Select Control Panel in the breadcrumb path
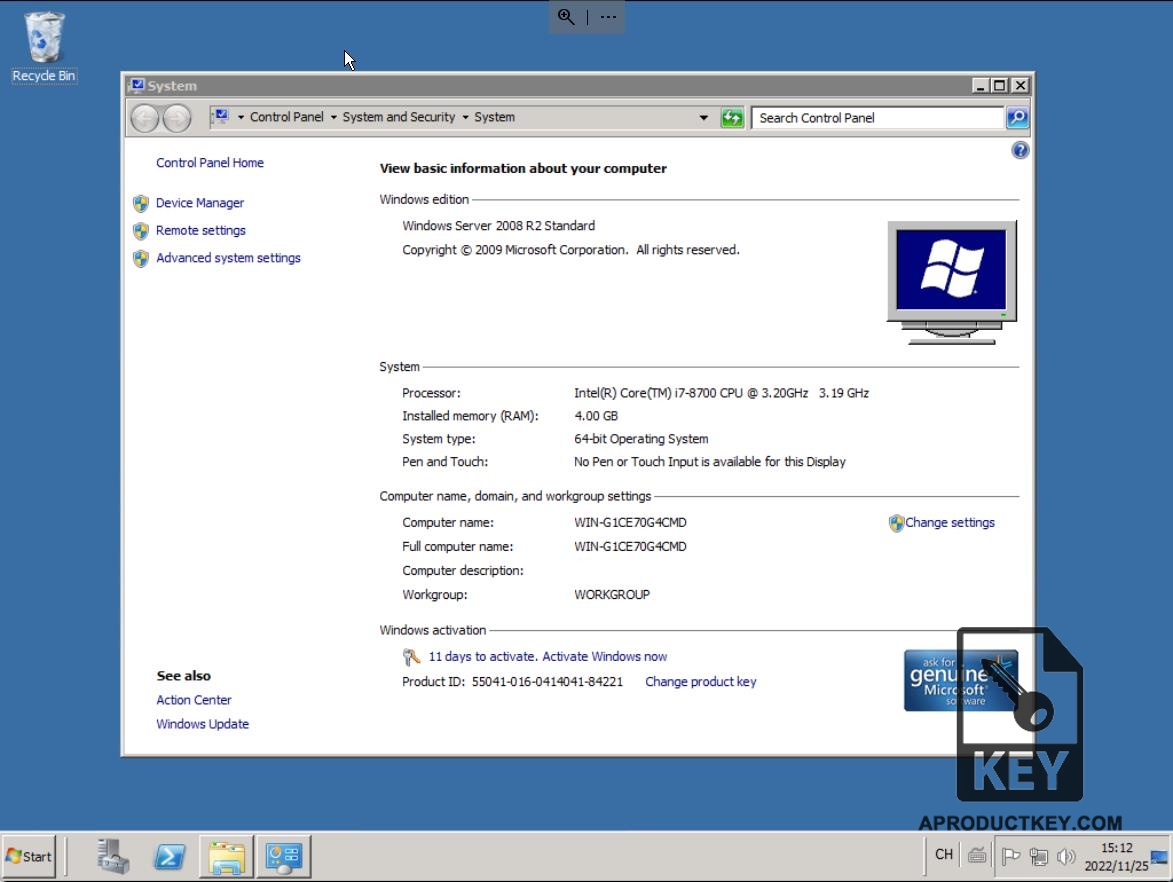This screenshot has height=882, width=1173. (287, 117)
